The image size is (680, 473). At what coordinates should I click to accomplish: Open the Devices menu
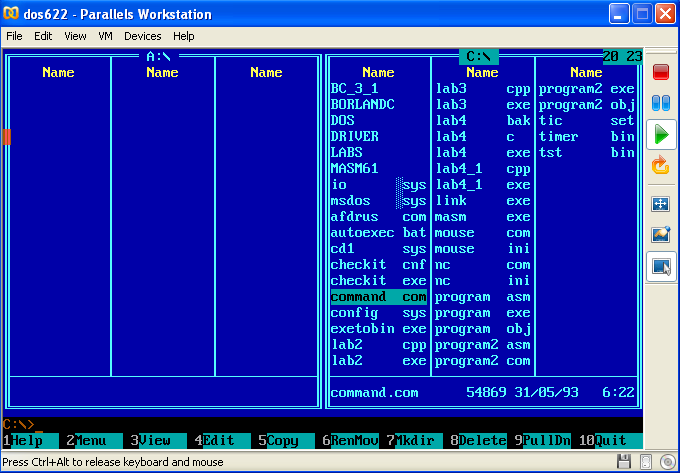143,36
